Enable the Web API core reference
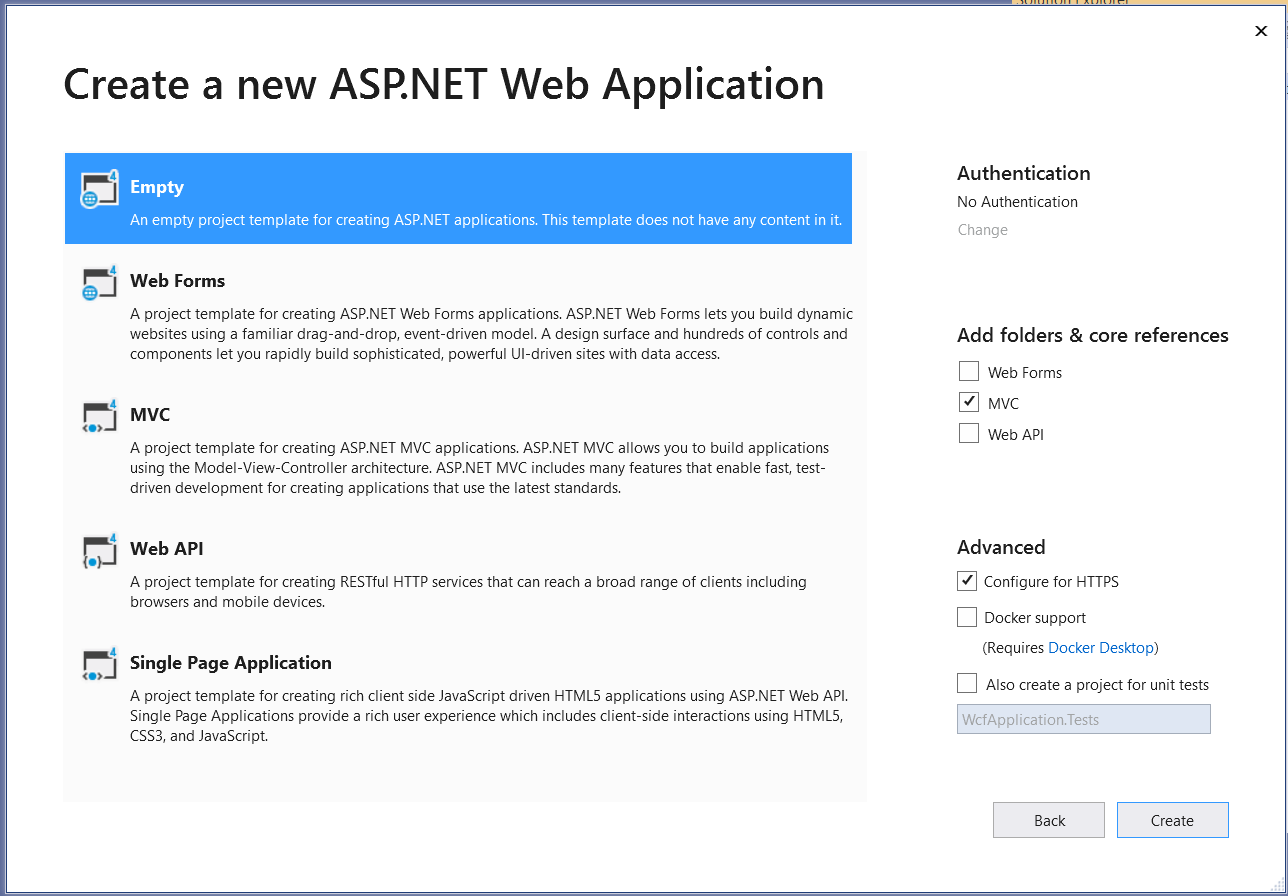This screenshot has width=1288, height=896. click(x=968, y=433)
